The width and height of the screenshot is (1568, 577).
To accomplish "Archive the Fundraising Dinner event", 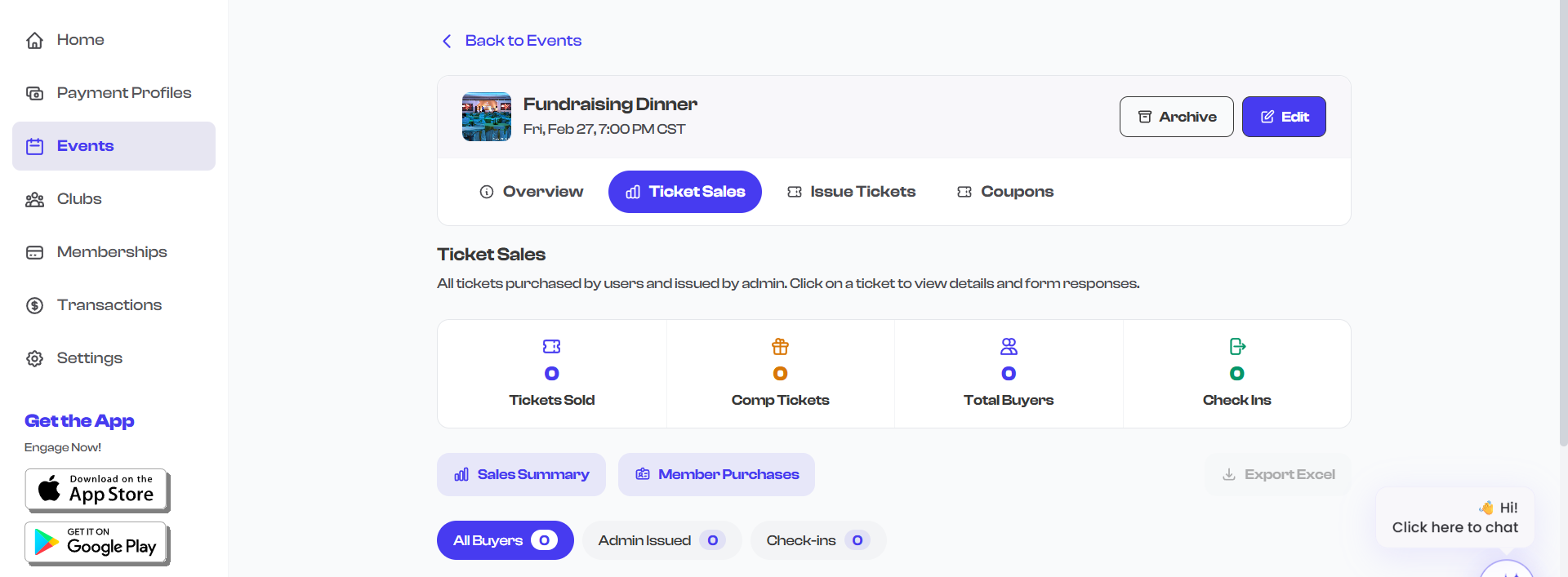I will click(x=1177, y=117).
